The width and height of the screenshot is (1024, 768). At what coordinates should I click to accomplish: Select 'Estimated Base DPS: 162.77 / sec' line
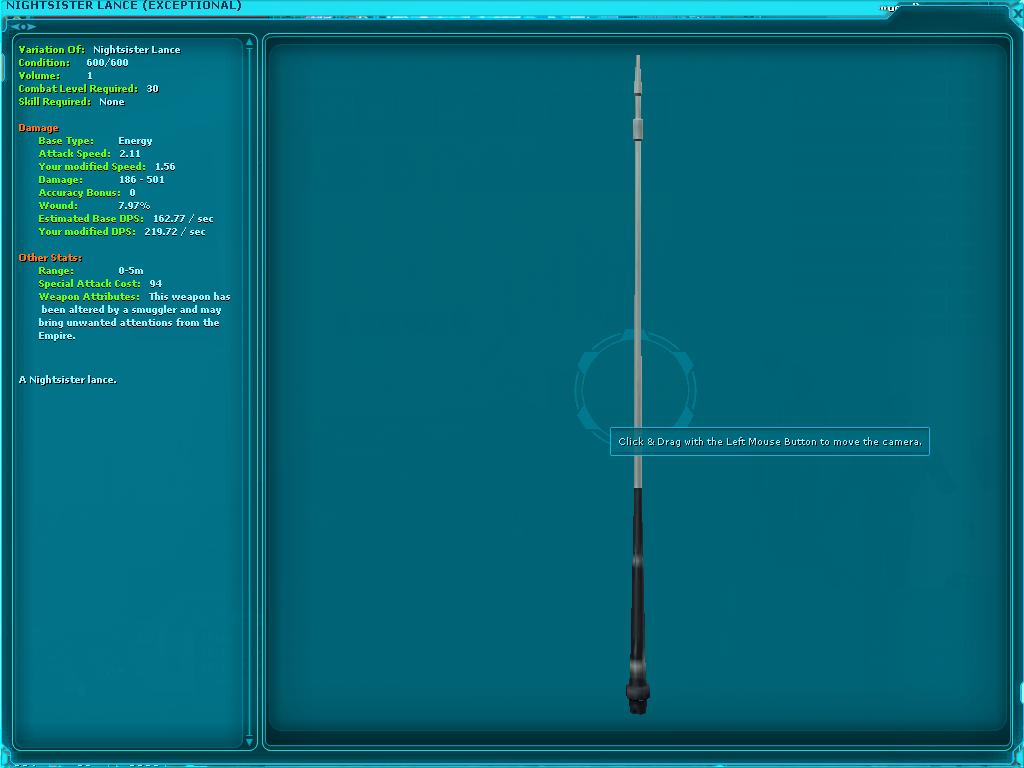pos(125,219)
